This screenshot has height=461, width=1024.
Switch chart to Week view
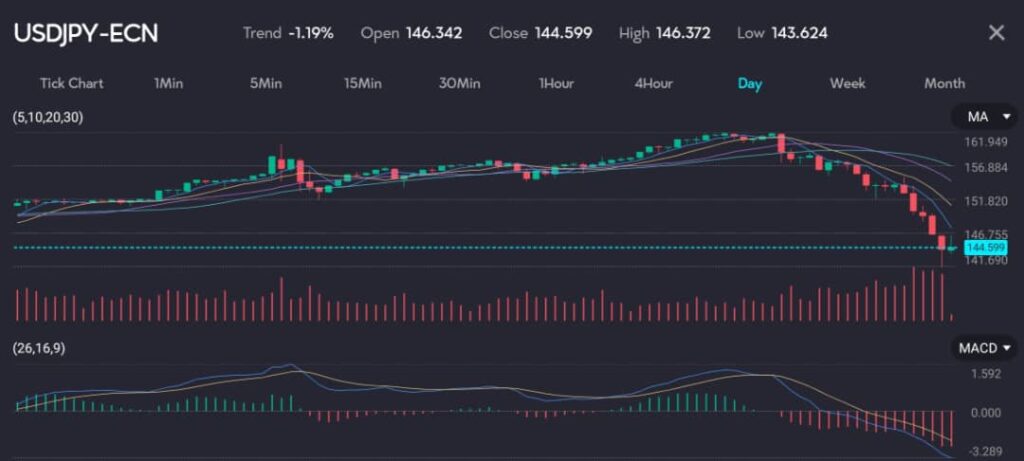pos(847,83)
